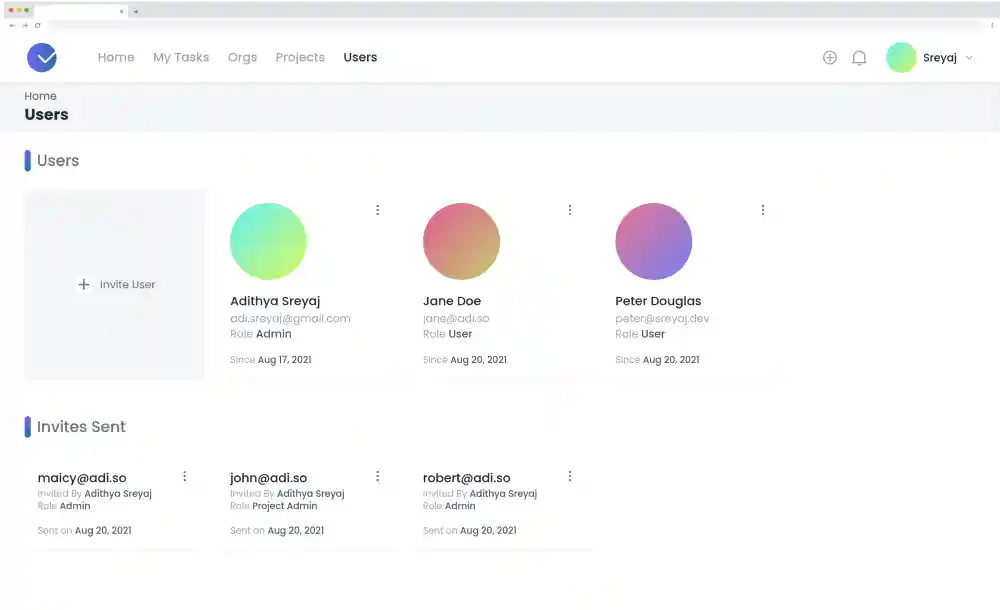The width and height of the screenshot is (1000, 610).
Task: Navigate to the Orgs section
Action: click(242, 57)
